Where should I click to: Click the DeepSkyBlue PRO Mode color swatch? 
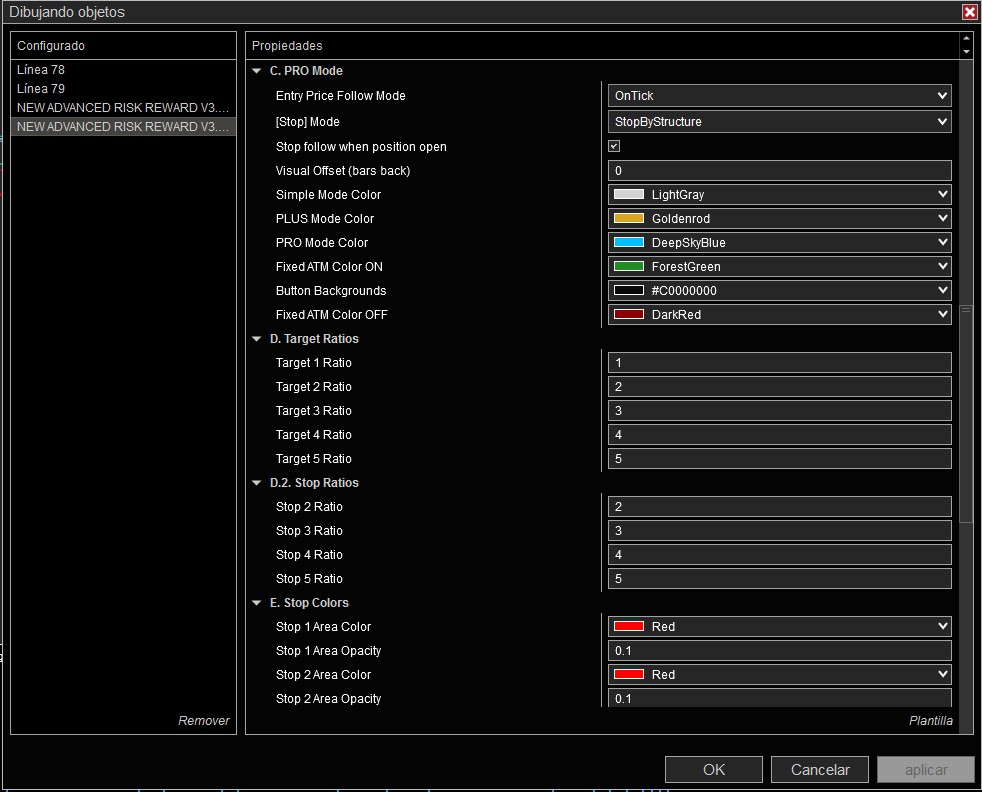(x=629, y=243)
